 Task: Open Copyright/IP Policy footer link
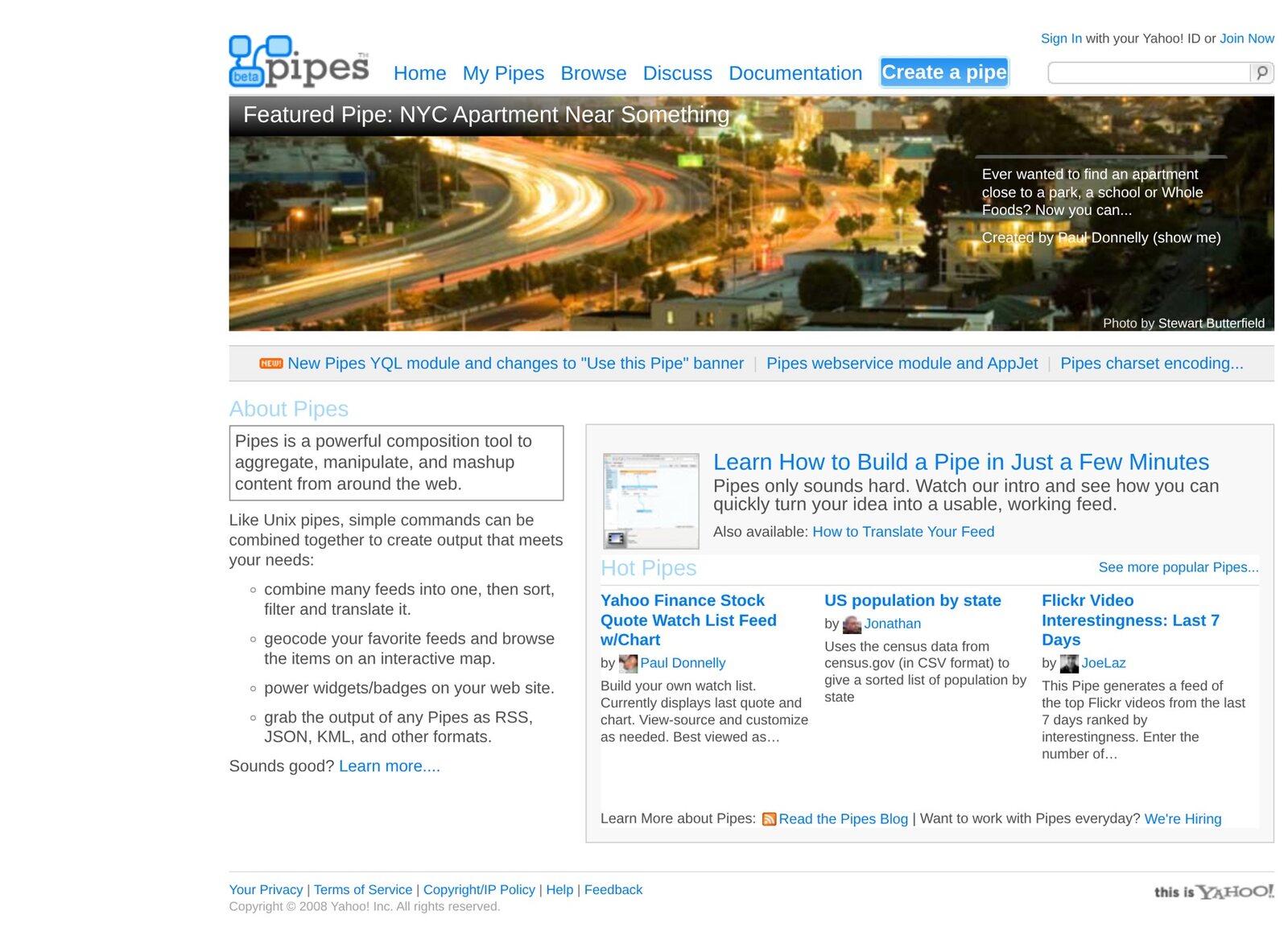pos(479,890)
